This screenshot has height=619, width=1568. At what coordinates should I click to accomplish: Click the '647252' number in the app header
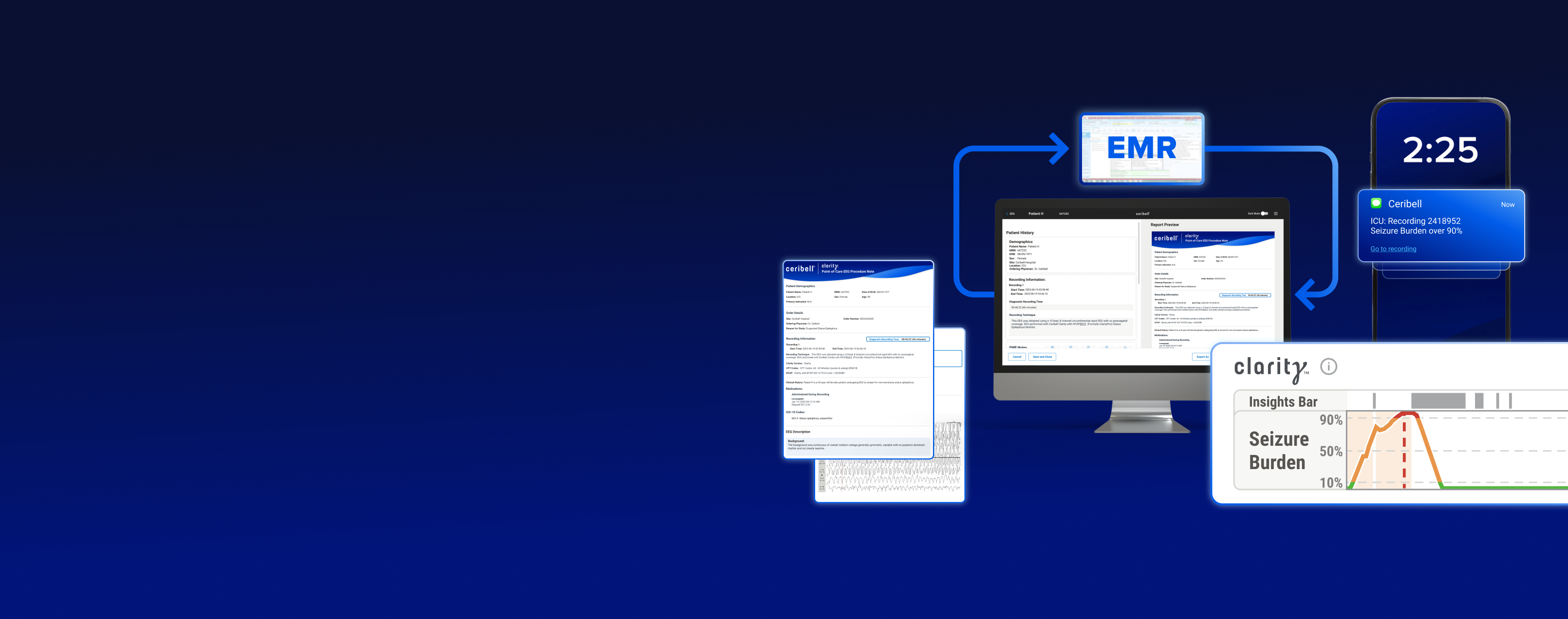[1064, 214]
